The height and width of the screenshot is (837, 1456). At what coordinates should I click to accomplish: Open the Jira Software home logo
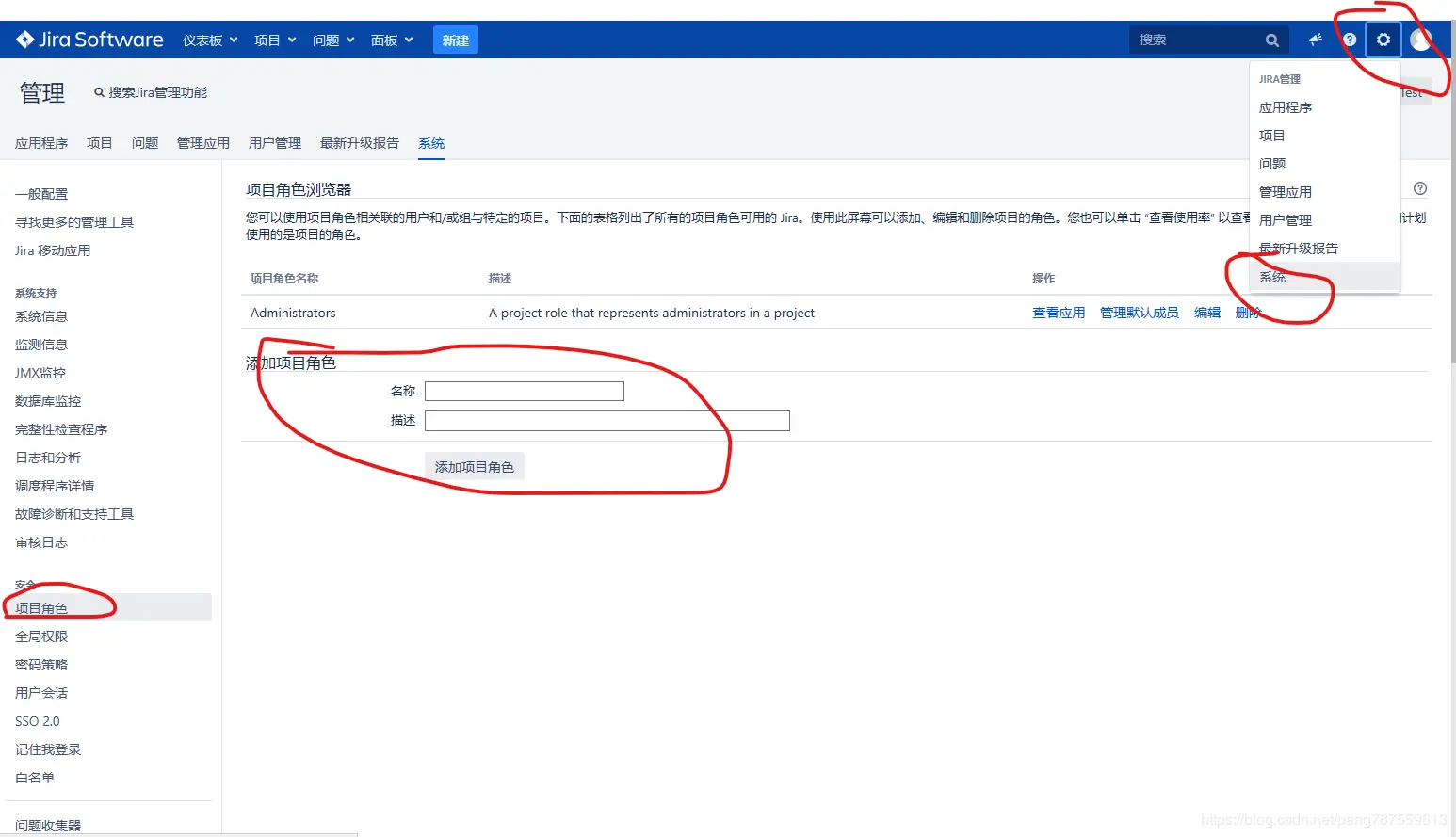(88, 39)
